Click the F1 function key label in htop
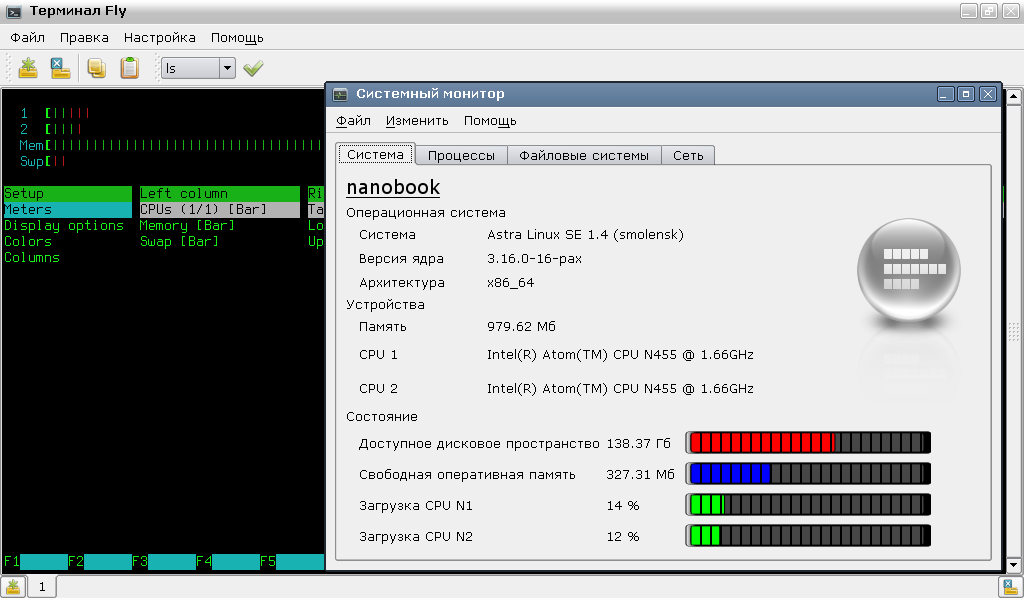The height and width of the screenshot is (600, 1024). pyautogui.click(x=11, y=561)
